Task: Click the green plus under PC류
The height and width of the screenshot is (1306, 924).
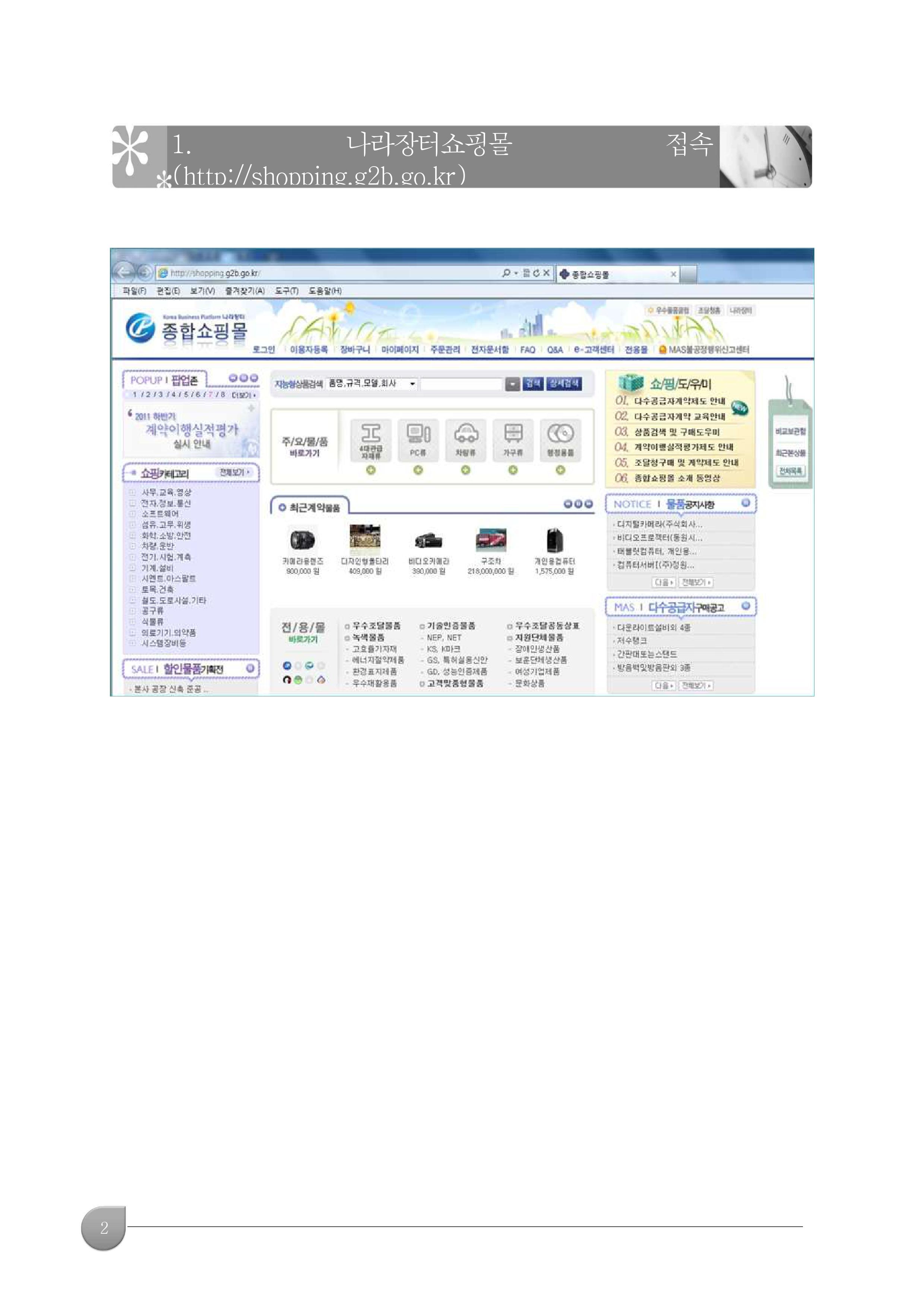Action: point(418,470)
